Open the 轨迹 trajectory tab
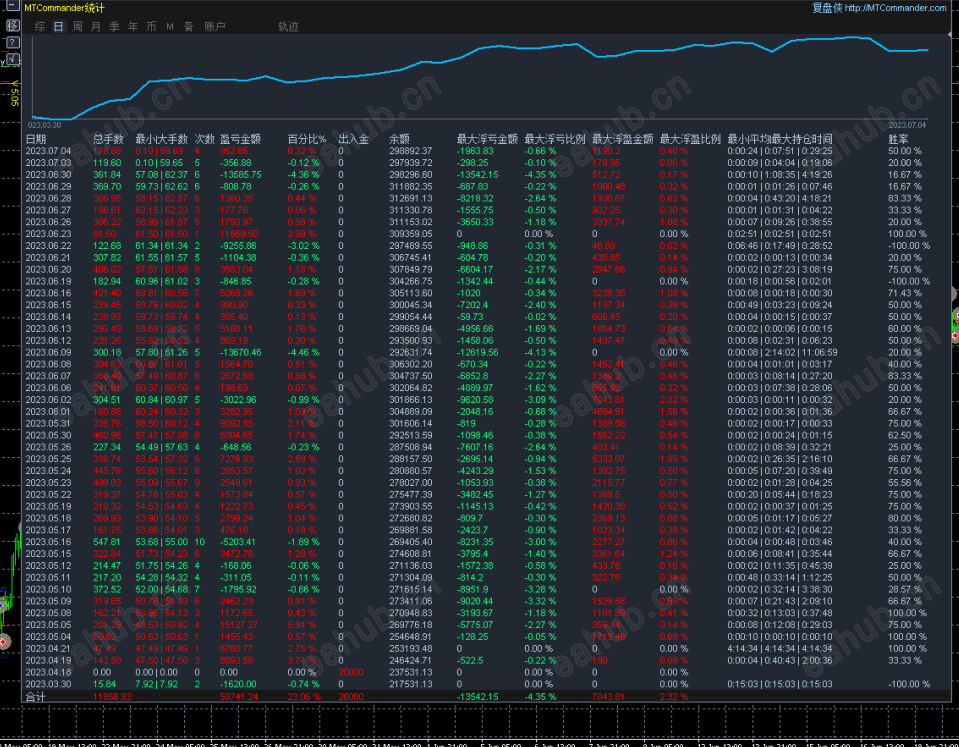Image resolution: width=959 pixels, height=747 pixels. [x=288, y=26]
